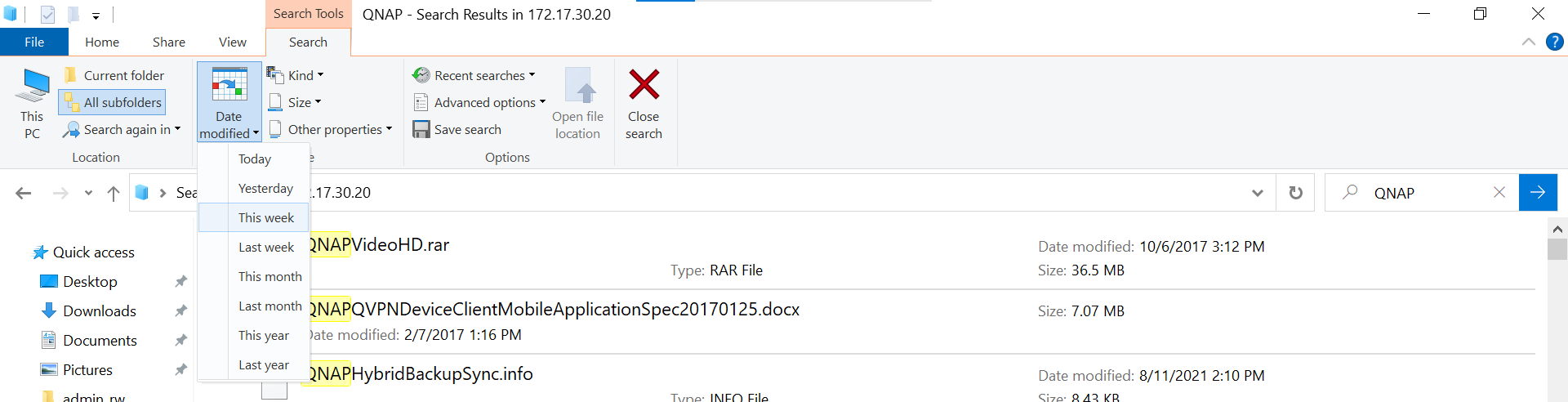Toggle the All subfolders search option
The width and height of the screenshot is (1568, 402).
pyautogui.click(x=113, y=102)
